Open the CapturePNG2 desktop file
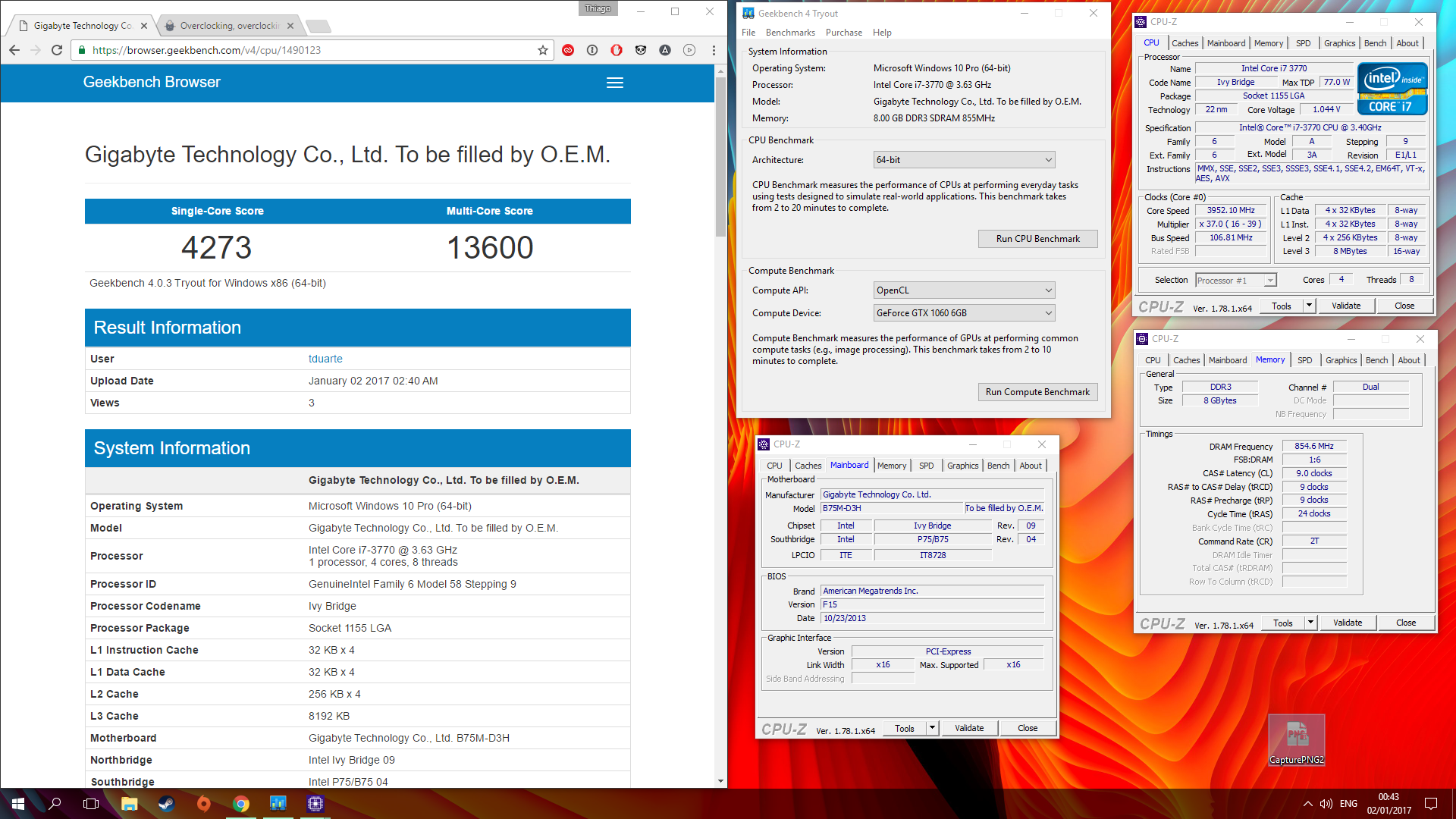 pos(1297,740)
